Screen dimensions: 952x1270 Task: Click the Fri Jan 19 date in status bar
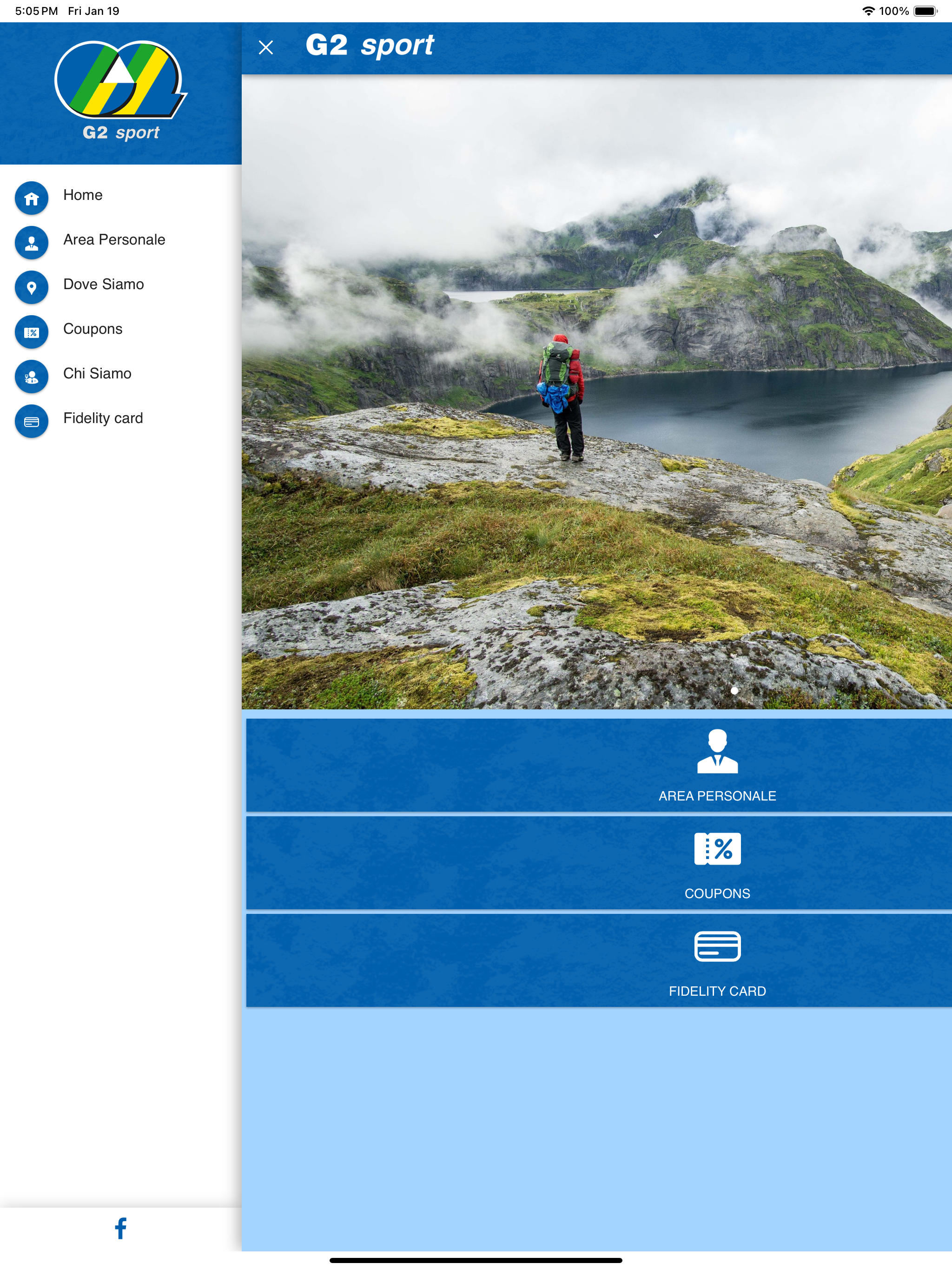[93, 11]
